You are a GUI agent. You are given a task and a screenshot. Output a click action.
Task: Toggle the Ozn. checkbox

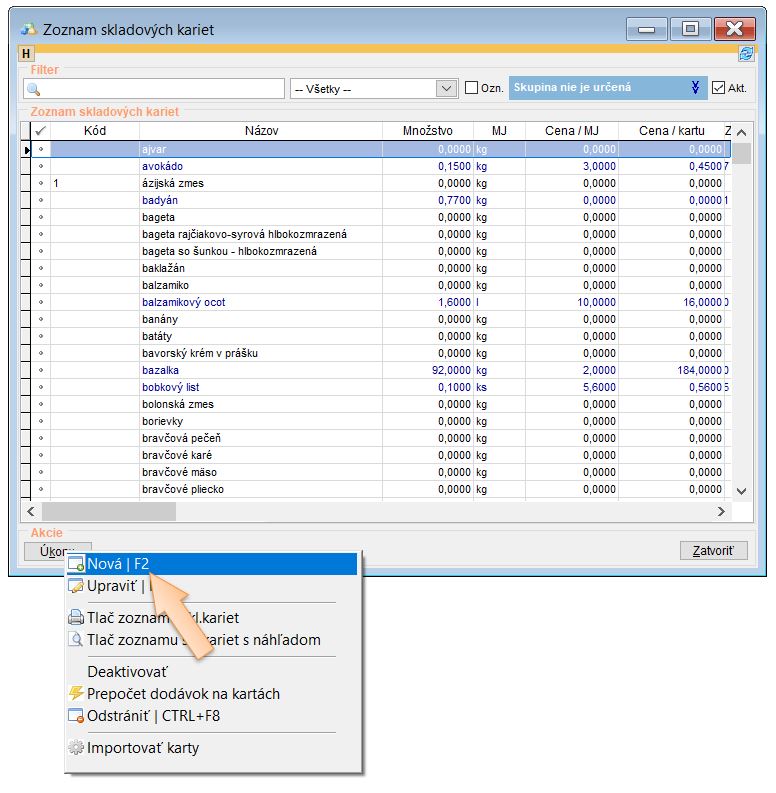[x=471, y=88]
